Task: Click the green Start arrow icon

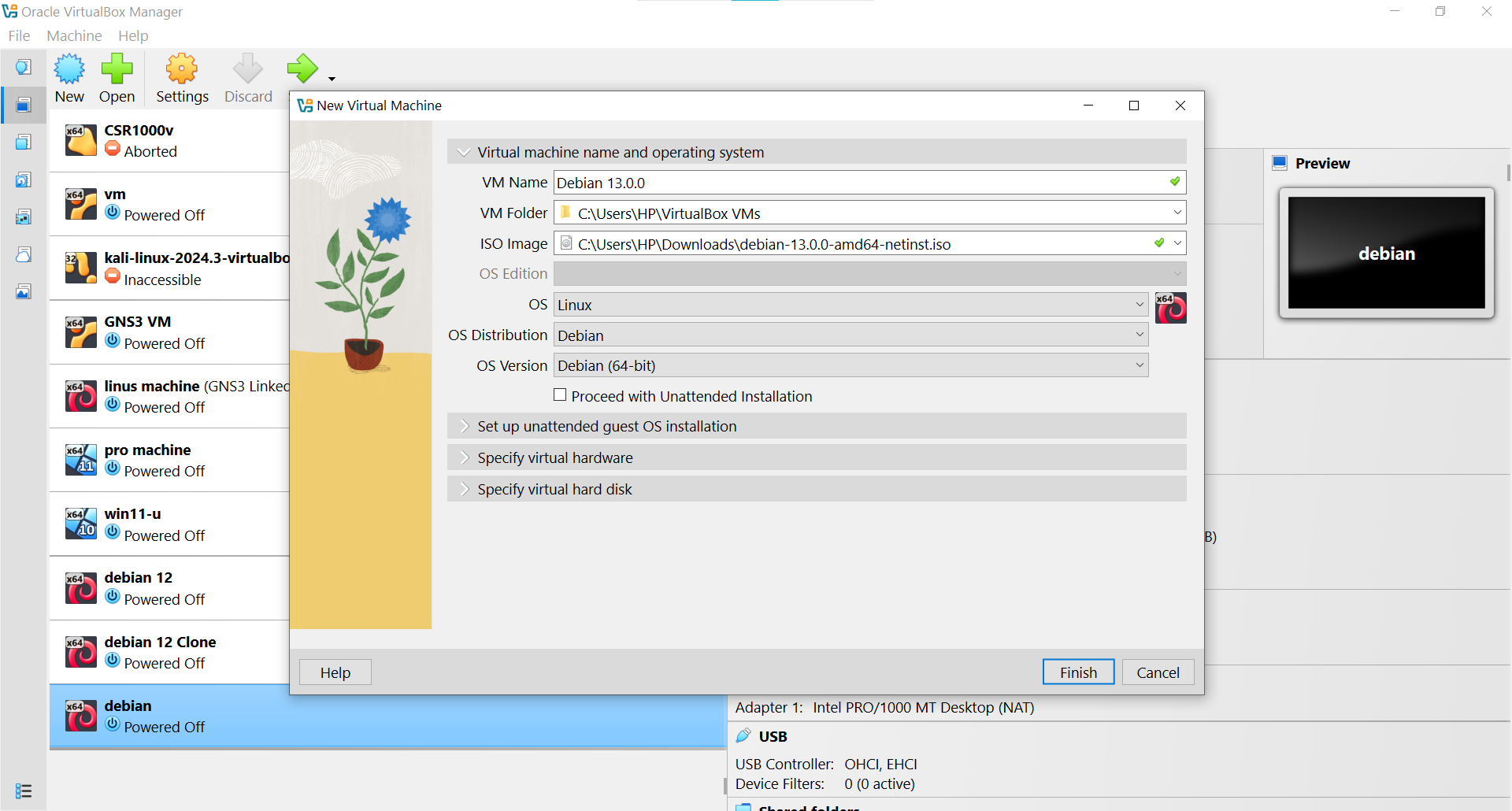Action: pos(302,69)
